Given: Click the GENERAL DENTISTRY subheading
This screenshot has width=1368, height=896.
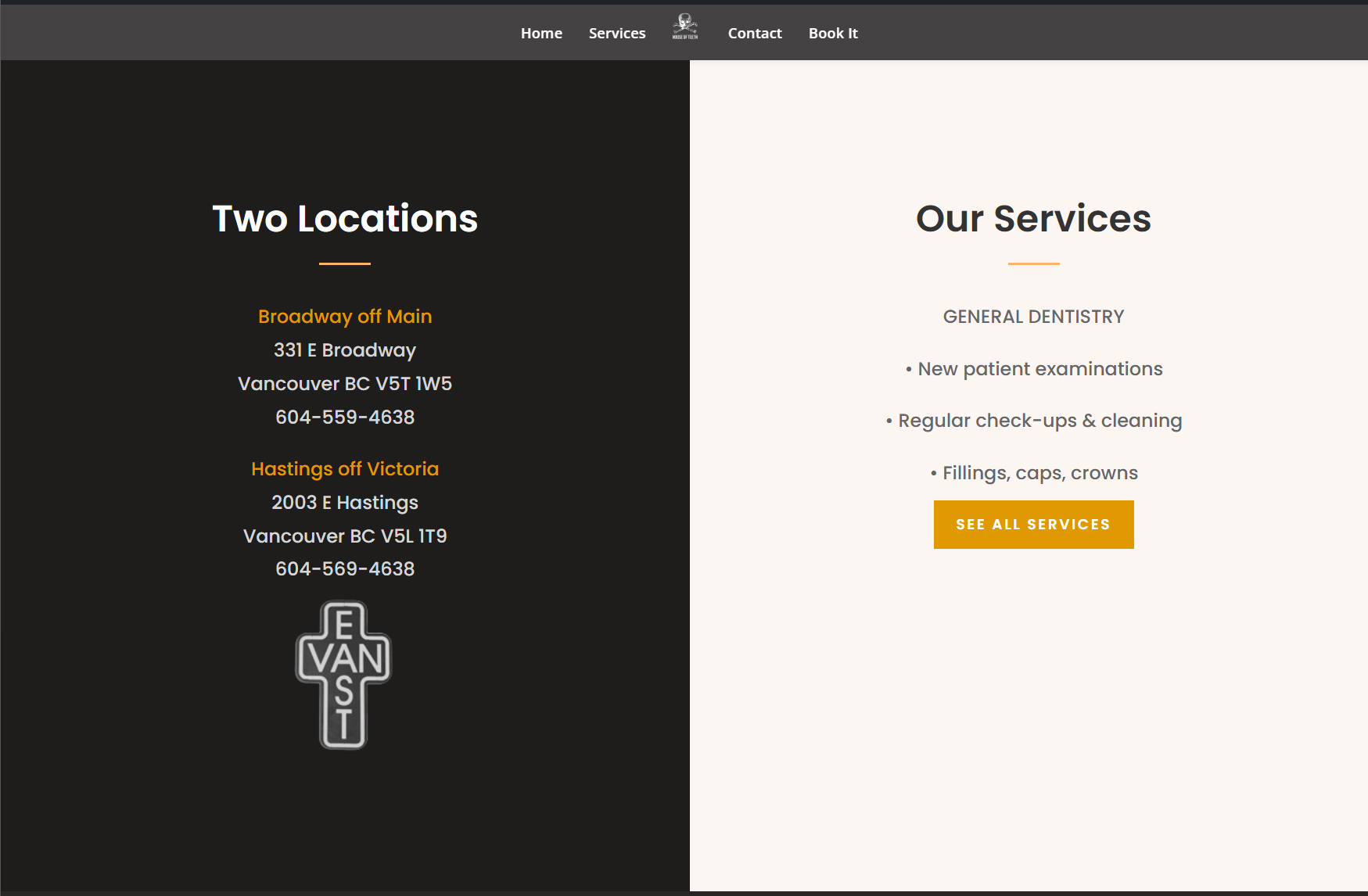Looking at the screenshot, I should coord(1033,317).
